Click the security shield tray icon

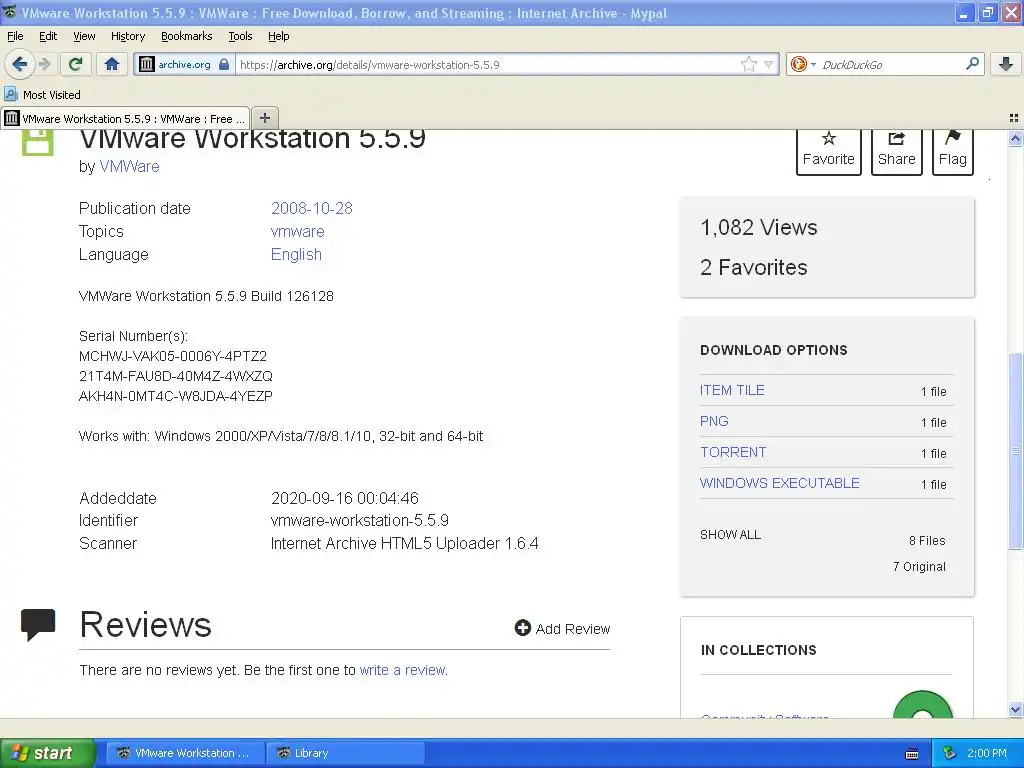tap(950, 753)
